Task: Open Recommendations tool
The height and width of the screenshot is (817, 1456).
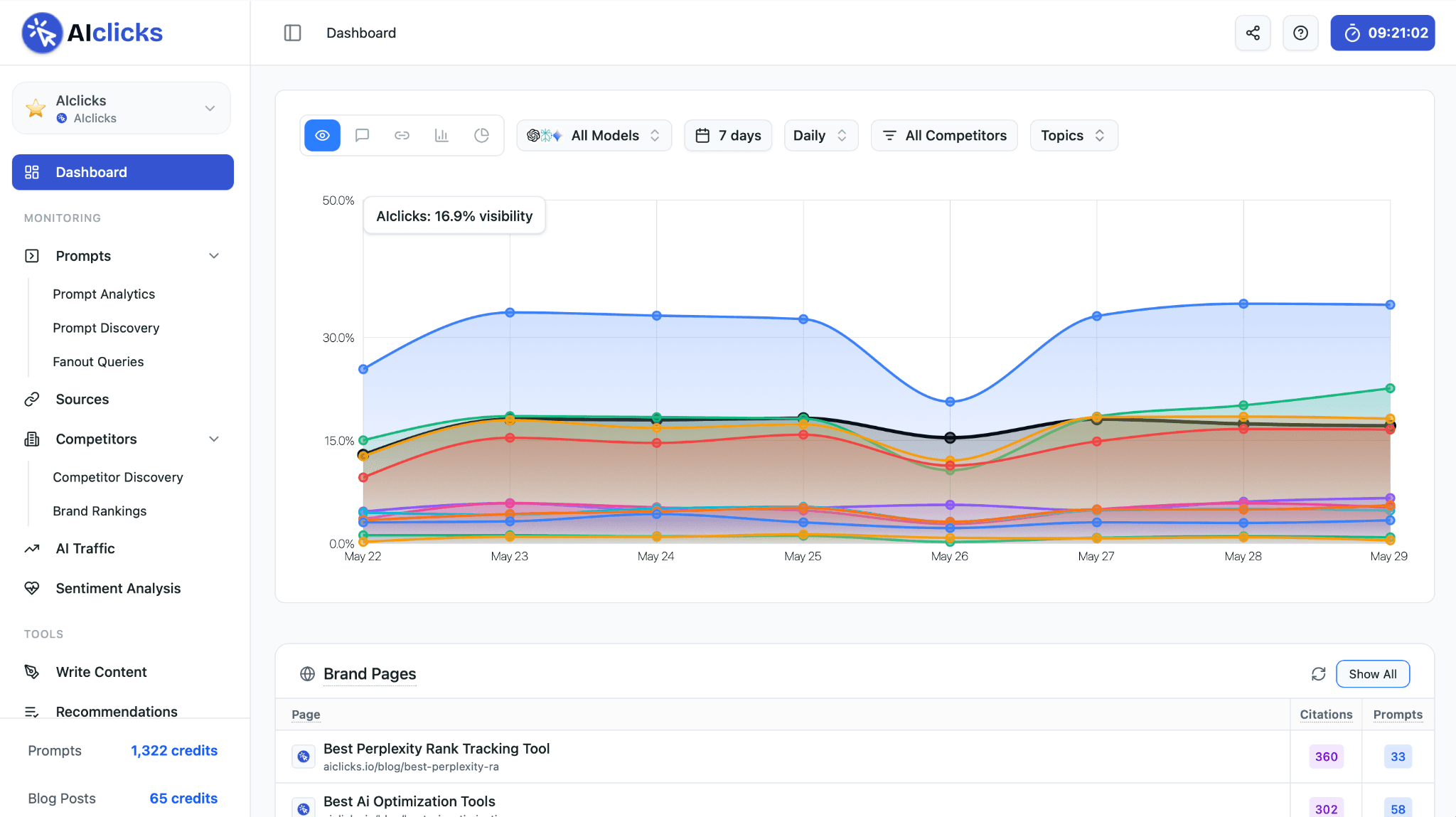Action: pyautogui.click(x=117, y=712)
